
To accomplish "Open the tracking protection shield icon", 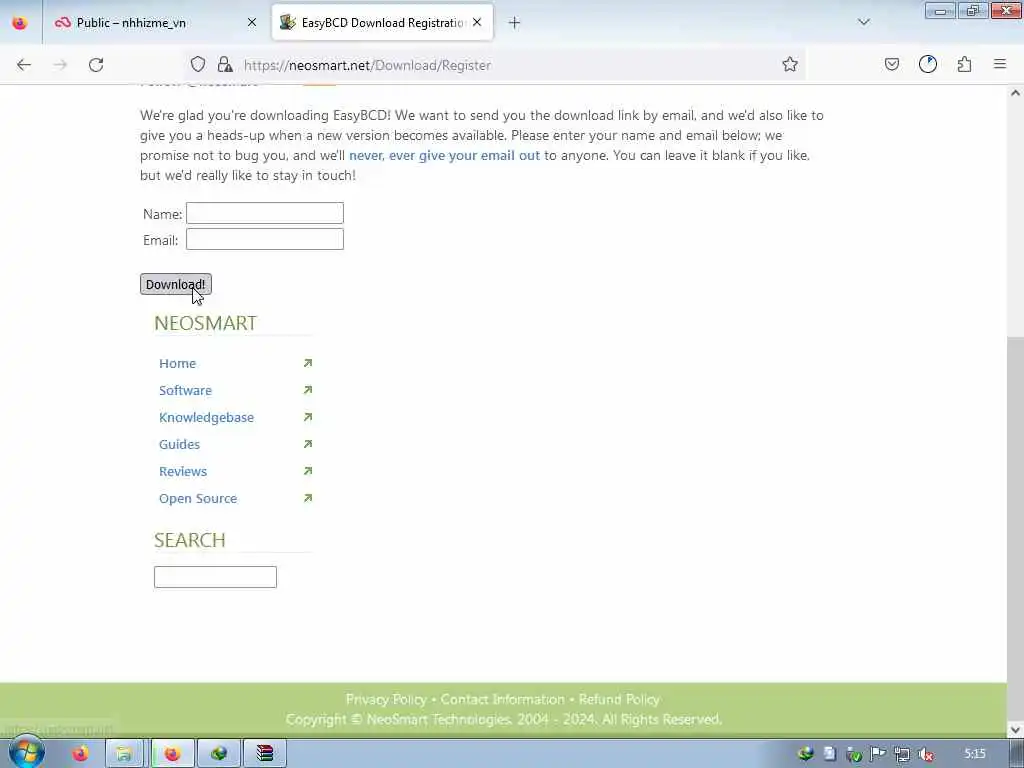I will tap(198, 64).
